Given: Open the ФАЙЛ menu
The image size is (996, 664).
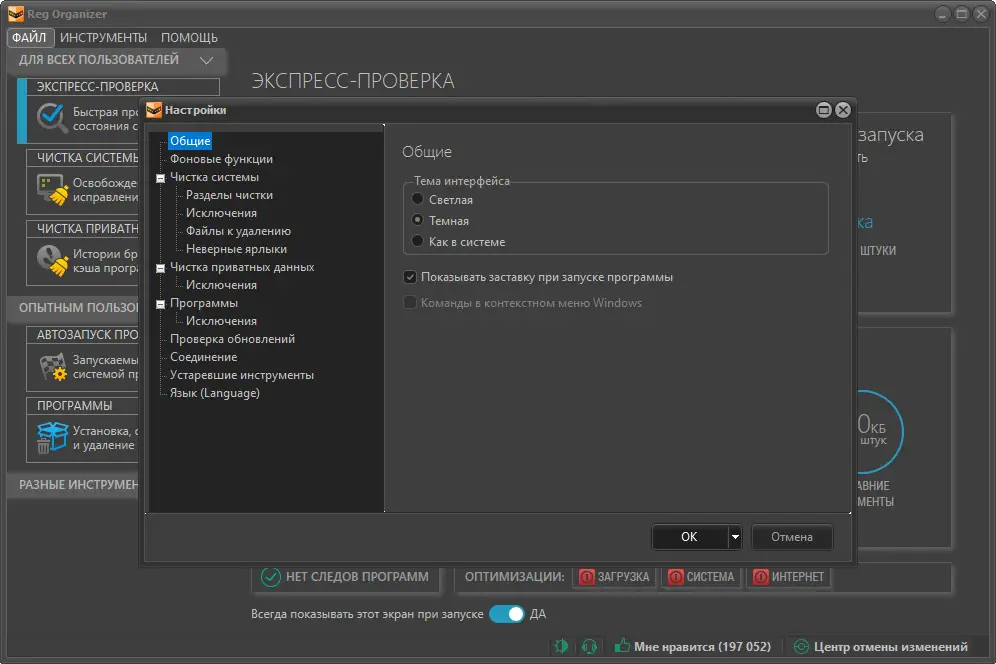Looking at the screenshot, I should click(29, 37).
